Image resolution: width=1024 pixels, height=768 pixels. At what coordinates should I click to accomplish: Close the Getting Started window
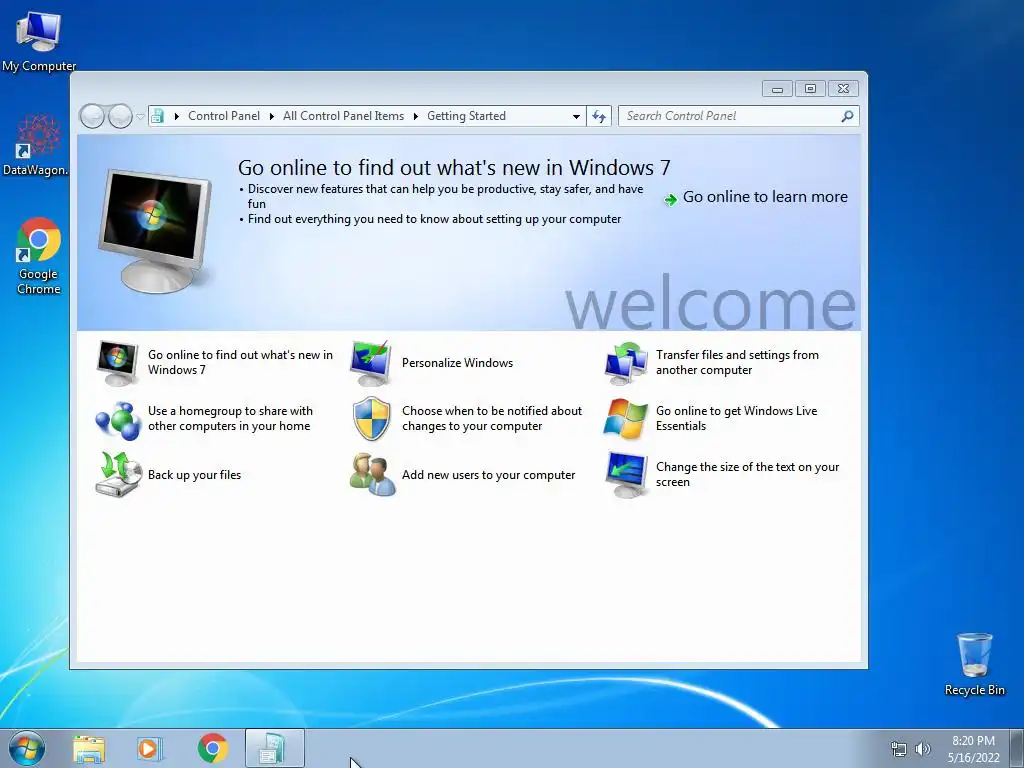point(843,89)
